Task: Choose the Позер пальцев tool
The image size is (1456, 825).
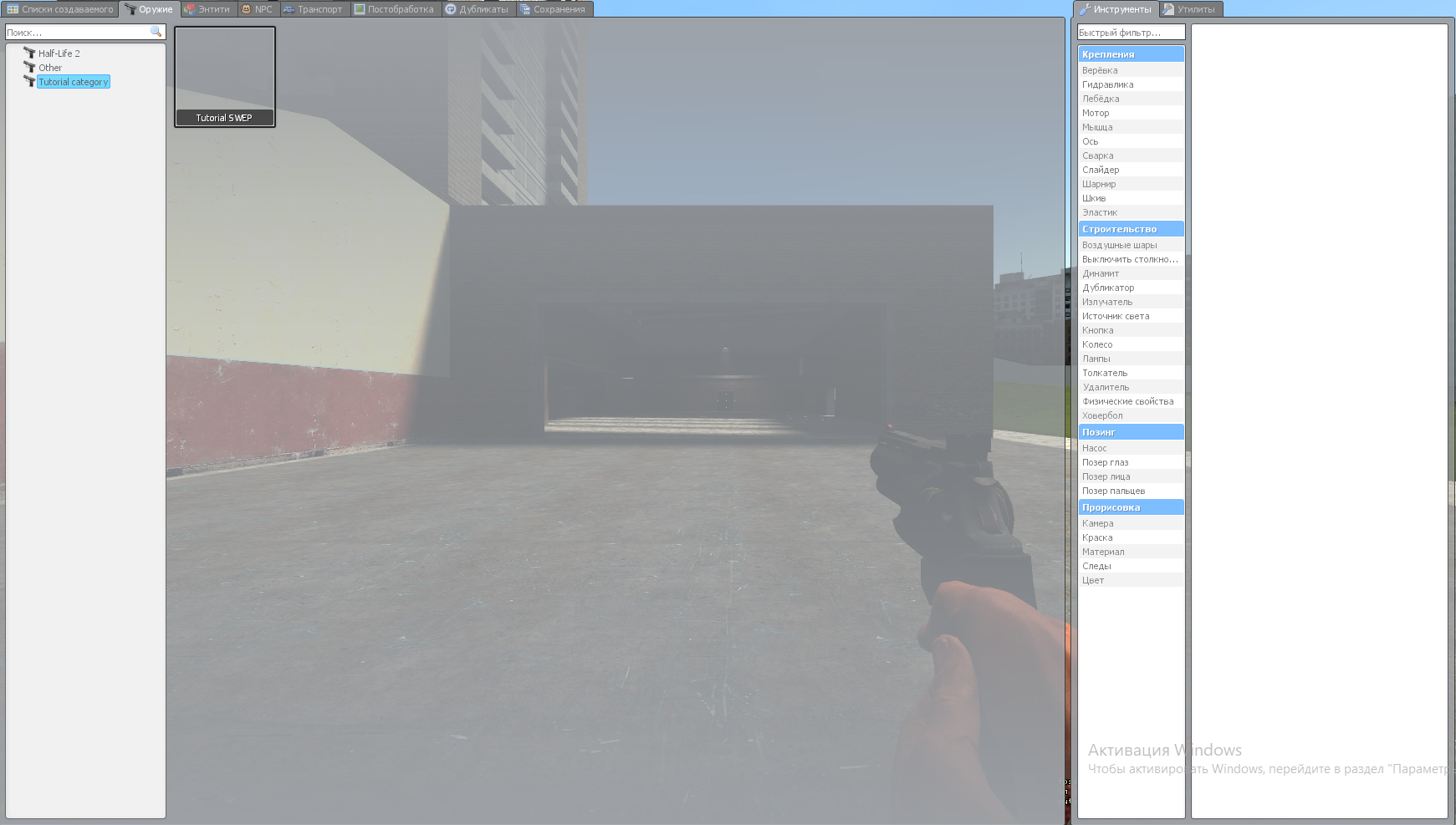Action: pyautogui.click(x=1131, y=491)
